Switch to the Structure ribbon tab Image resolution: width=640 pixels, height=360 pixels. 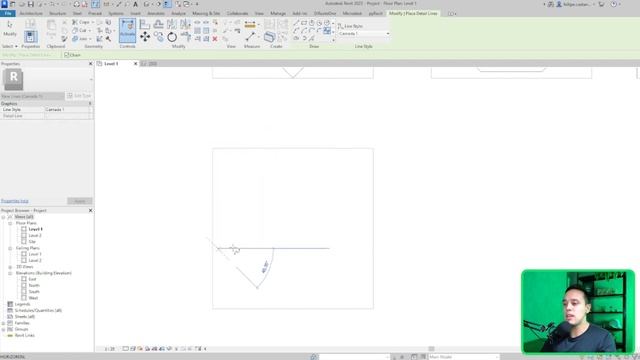pyautogui.click(x=58, y=13)
